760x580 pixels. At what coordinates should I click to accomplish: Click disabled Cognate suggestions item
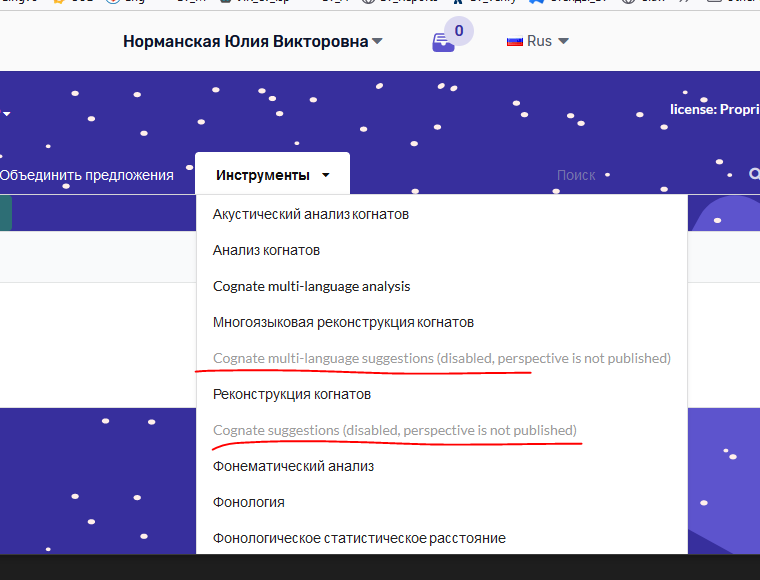395,430
